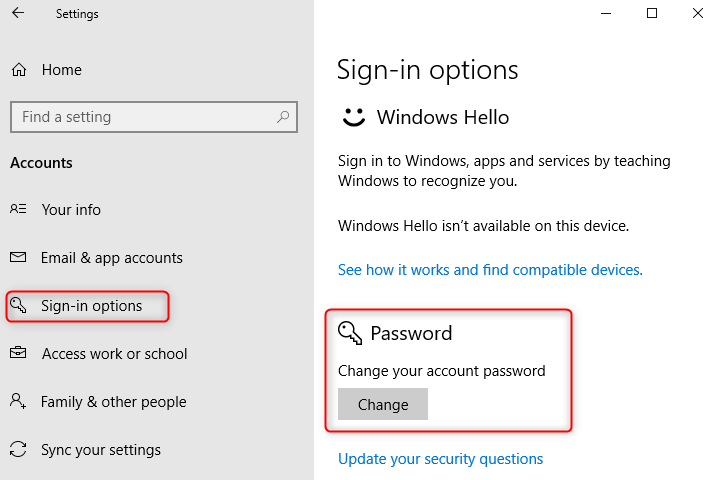Viewport: 710px width, 480px height.
Task: Open Family & other people section
Action: [113, 402]
